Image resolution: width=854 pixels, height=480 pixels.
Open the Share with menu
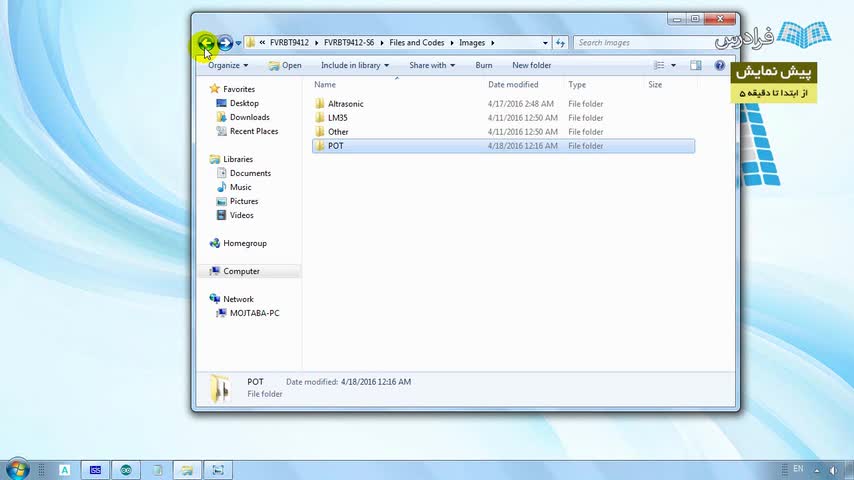click(432, 65)
